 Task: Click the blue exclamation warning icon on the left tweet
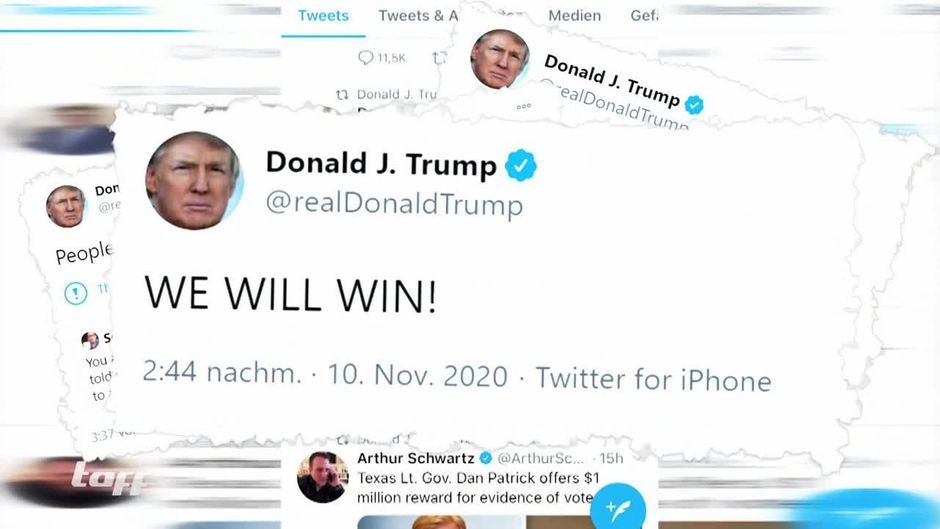point(76,293)
